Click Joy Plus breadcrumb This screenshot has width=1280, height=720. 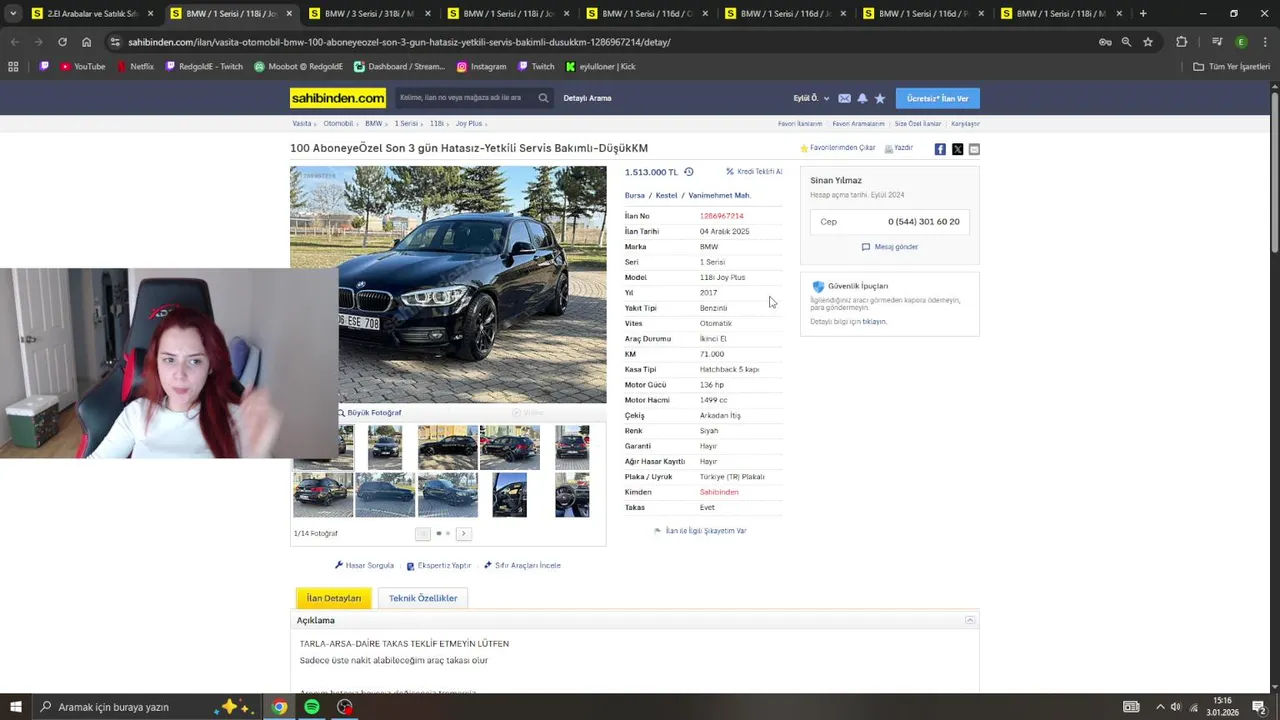coord(469,124)
